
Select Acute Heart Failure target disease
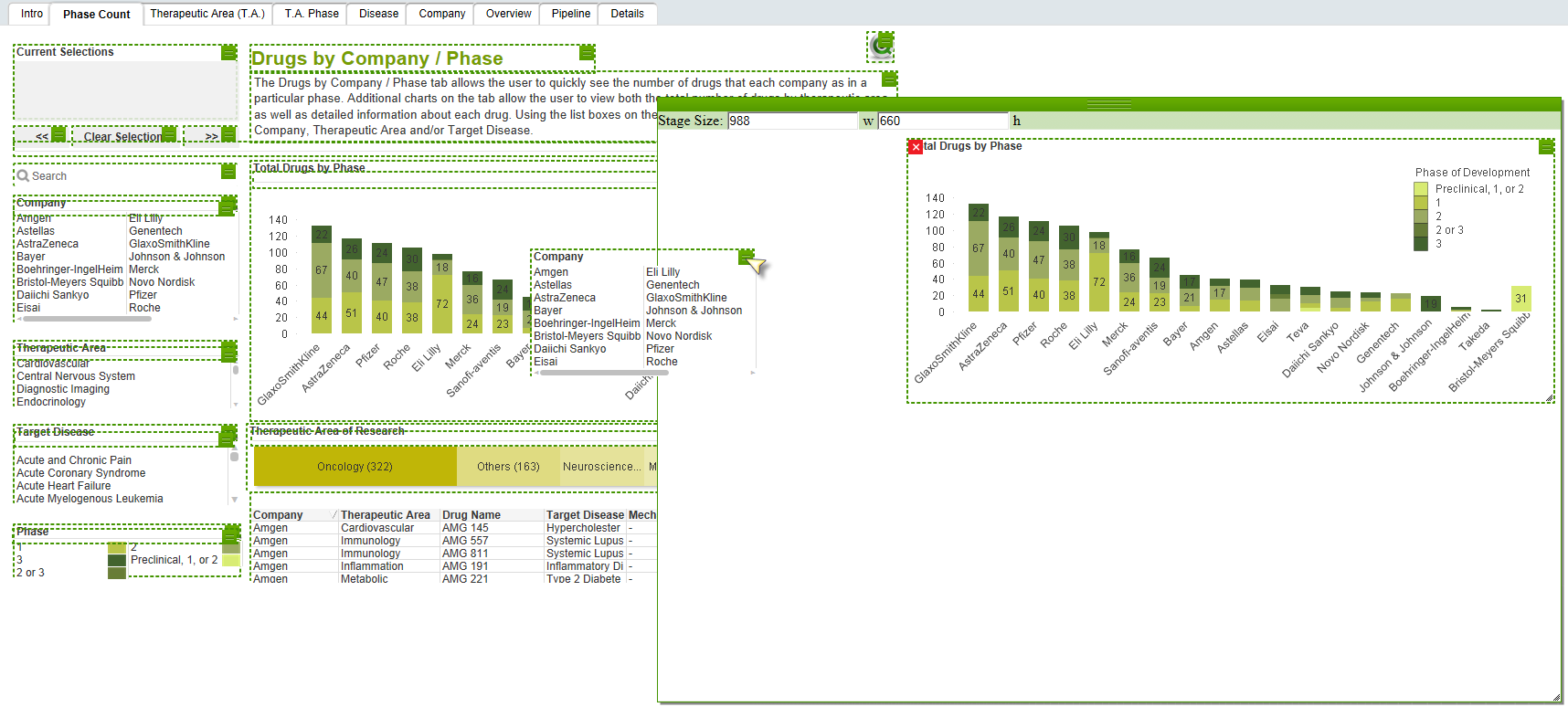tap(63, 486)
